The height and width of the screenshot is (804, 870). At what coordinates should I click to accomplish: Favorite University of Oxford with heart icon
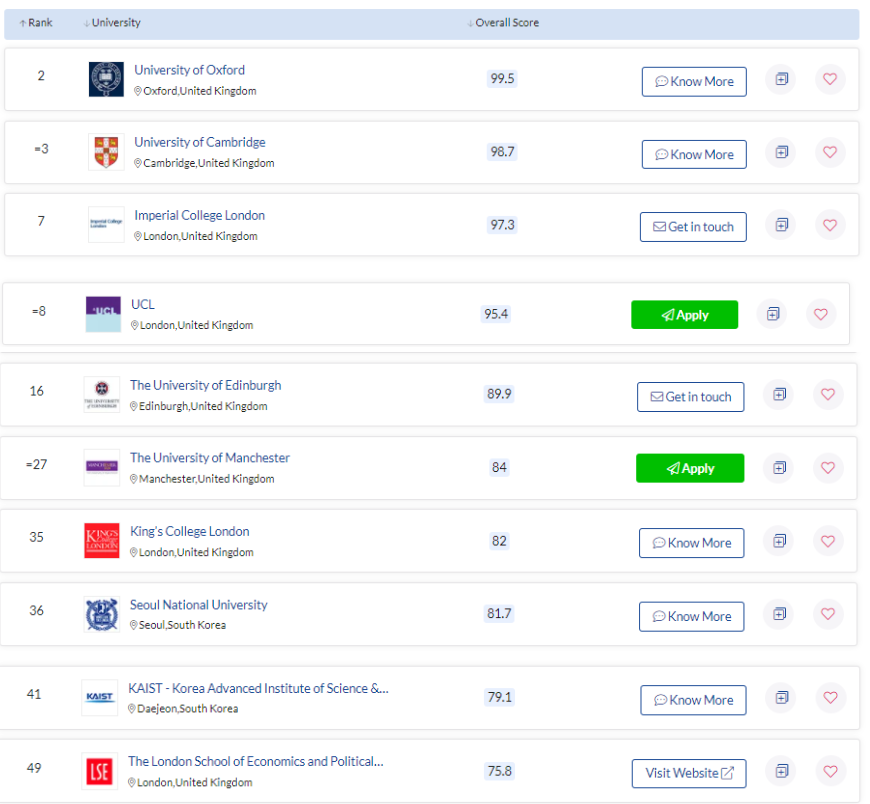tap(829, 79)
